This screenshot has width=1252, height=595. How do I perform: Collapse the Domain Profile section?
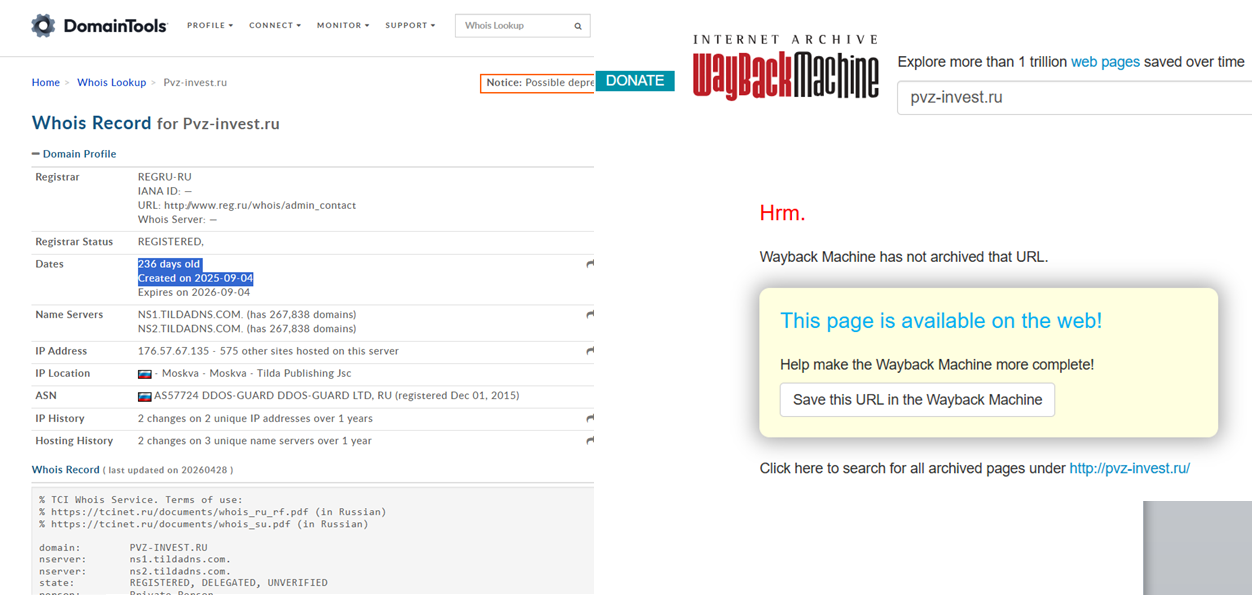[x=74, y=154]
